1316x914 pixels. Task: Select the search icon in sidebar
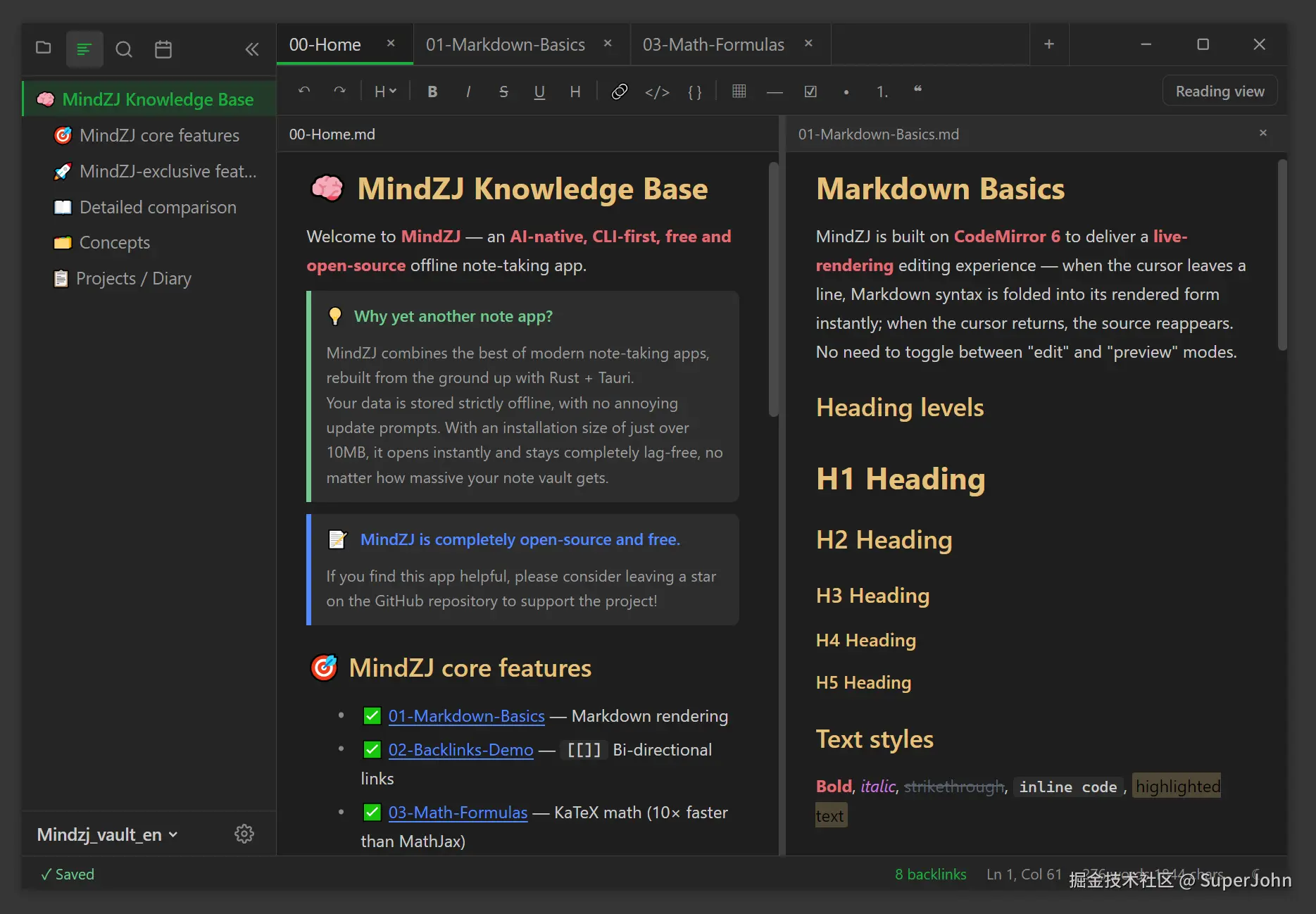tap(124, 49)
